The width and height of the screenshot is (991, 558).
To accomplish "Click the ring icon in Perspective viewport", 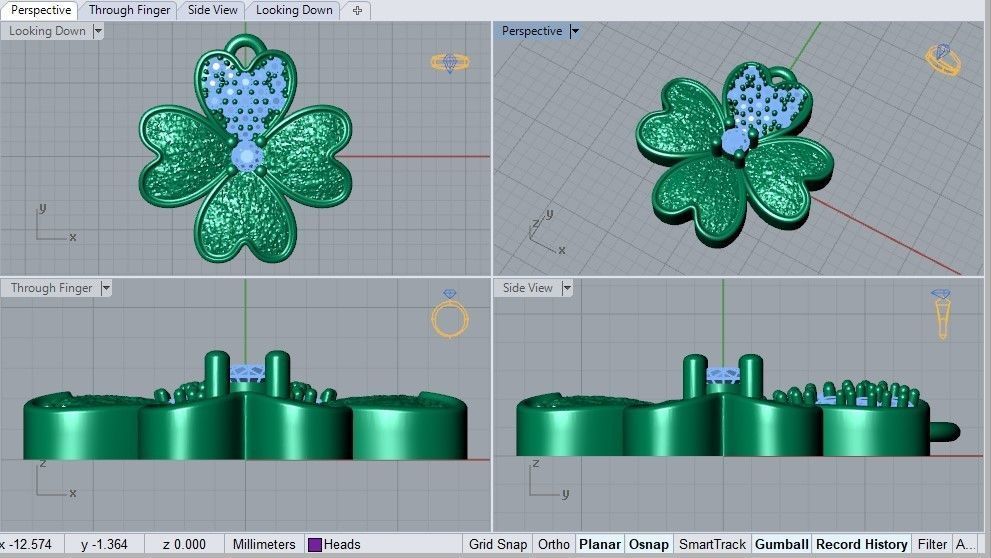I will (x=944, y=59).
